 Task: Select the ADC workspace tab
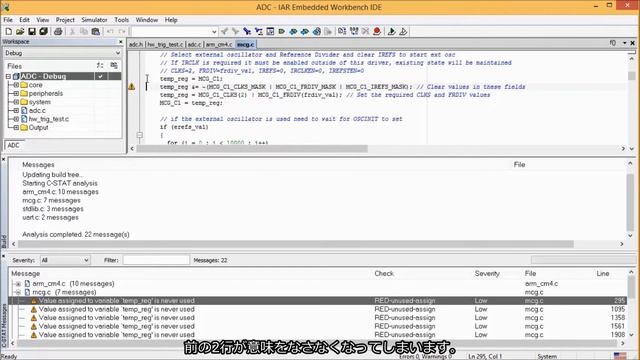(13, 145)
